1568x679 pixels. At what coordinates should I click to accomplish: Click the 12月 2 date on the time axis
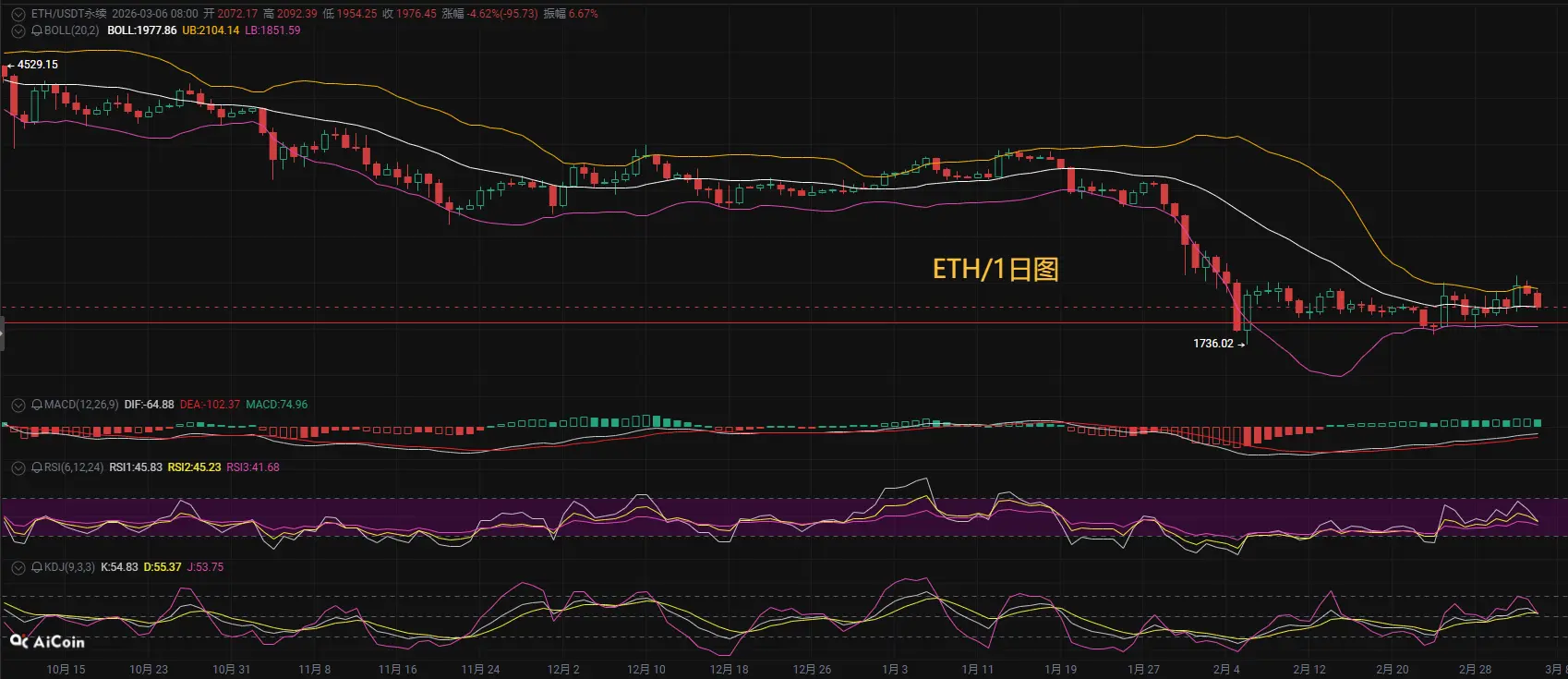pyautogui.click(x=563, y=670)
